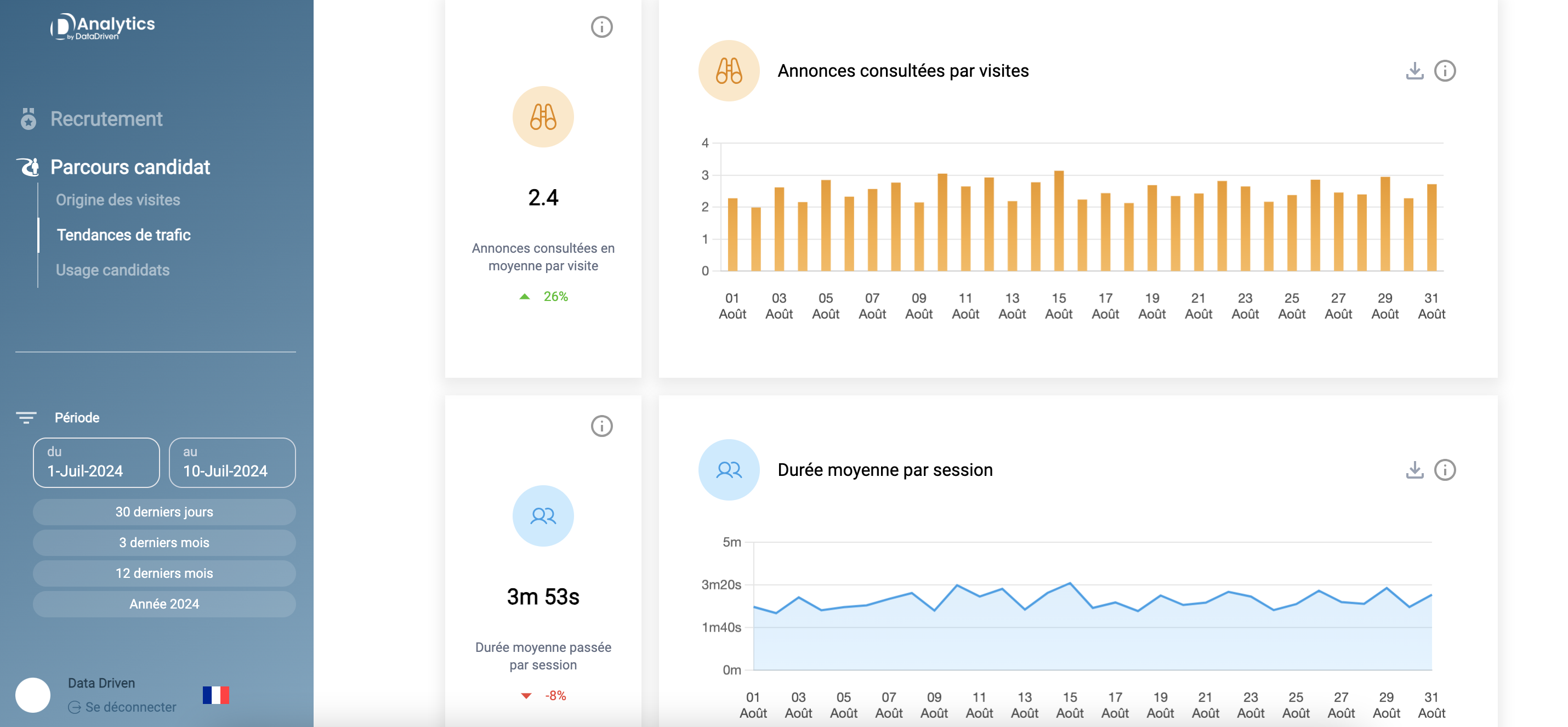1568x727 pixels.
Task: Open the Usage candidats page
Action: tap(112, 270)
